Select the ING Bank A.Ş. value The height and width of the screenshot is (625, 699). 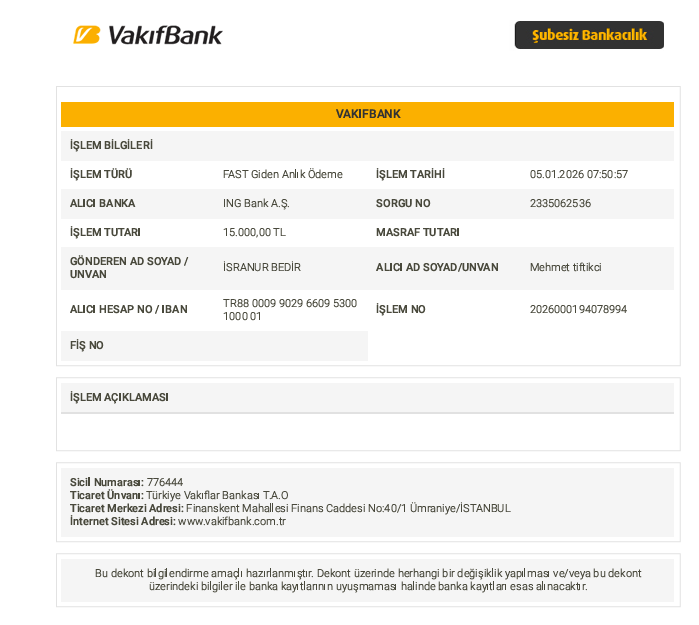[x=256, y=204]
